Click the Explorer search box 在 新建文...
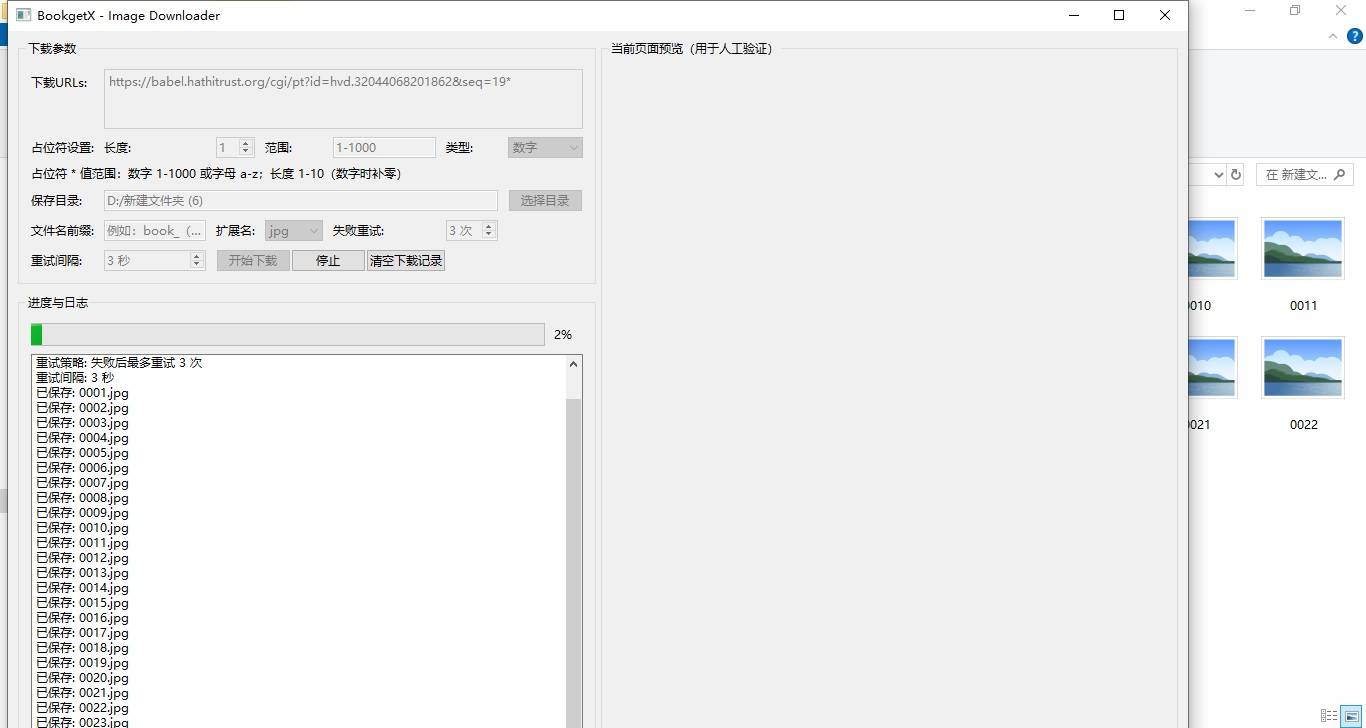 tap(1304, 174)
